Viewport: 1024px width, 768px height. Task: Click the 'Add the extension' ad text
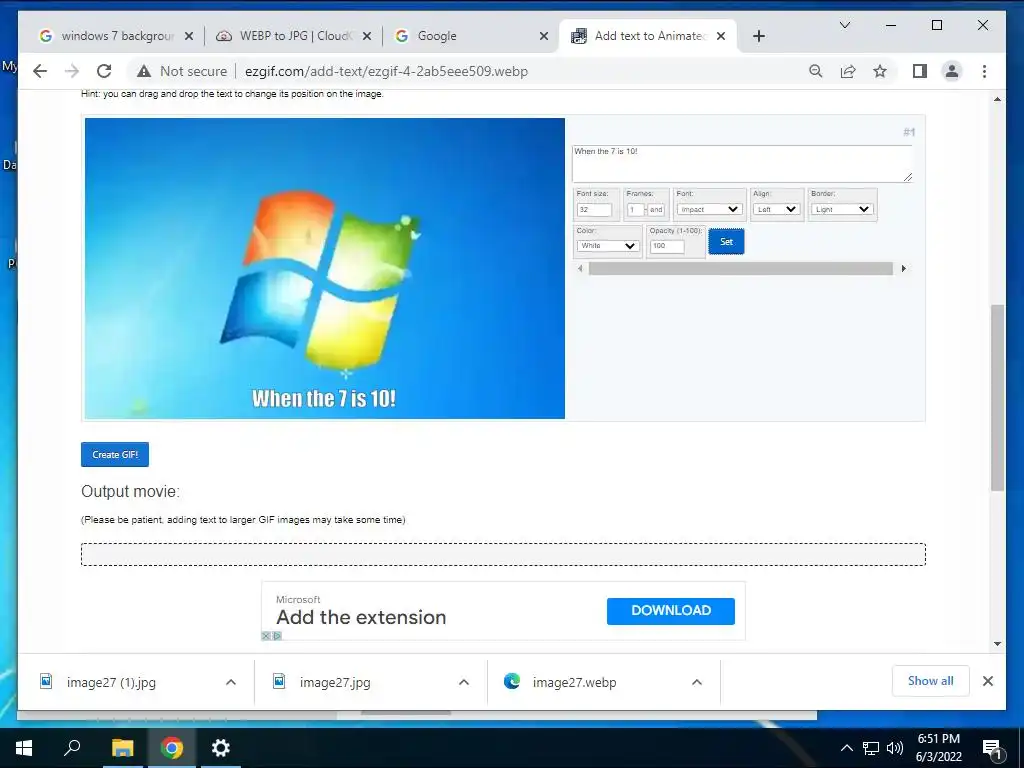point(361,617)
